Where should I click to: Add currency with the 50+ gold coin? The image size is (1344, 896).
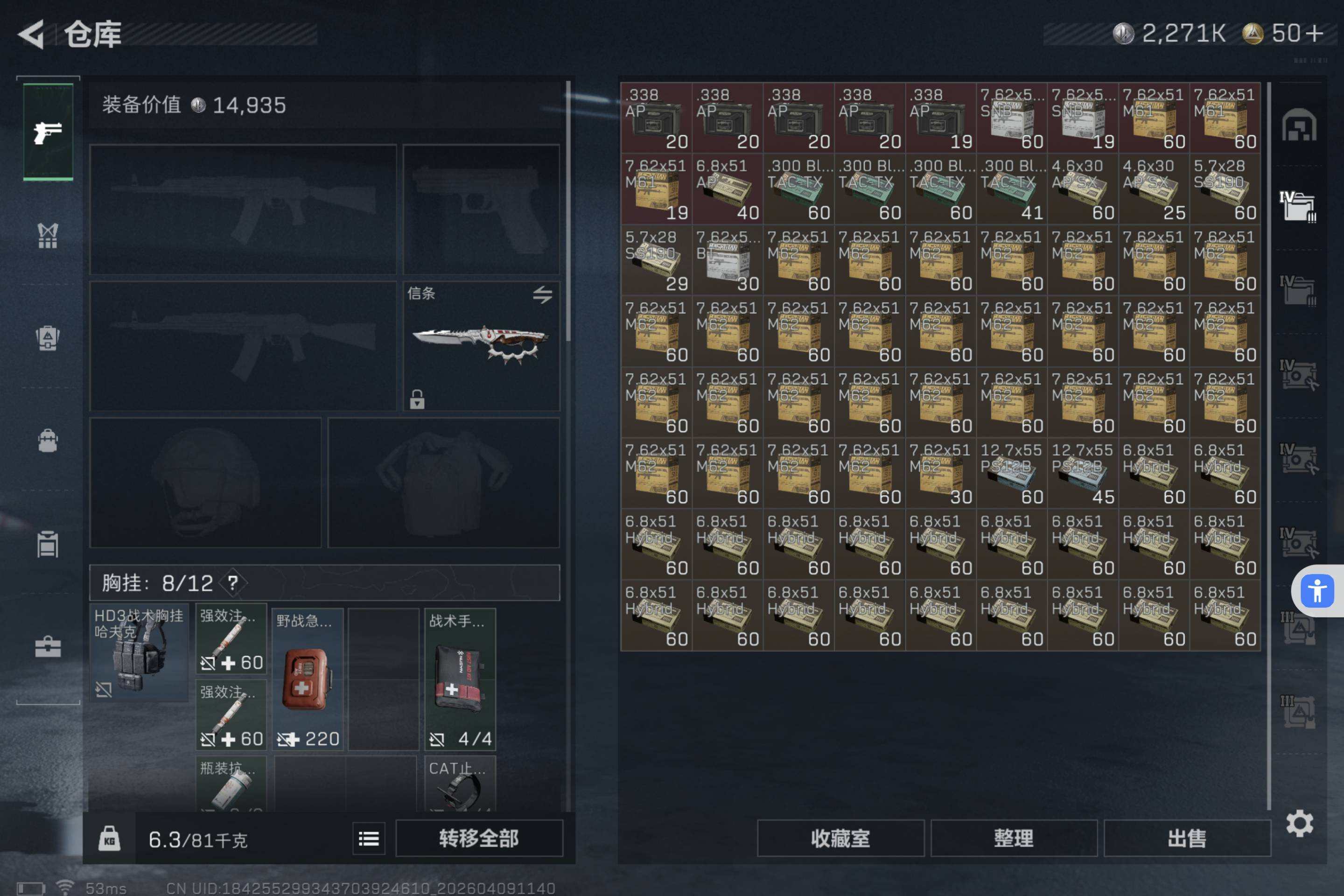1283,34
